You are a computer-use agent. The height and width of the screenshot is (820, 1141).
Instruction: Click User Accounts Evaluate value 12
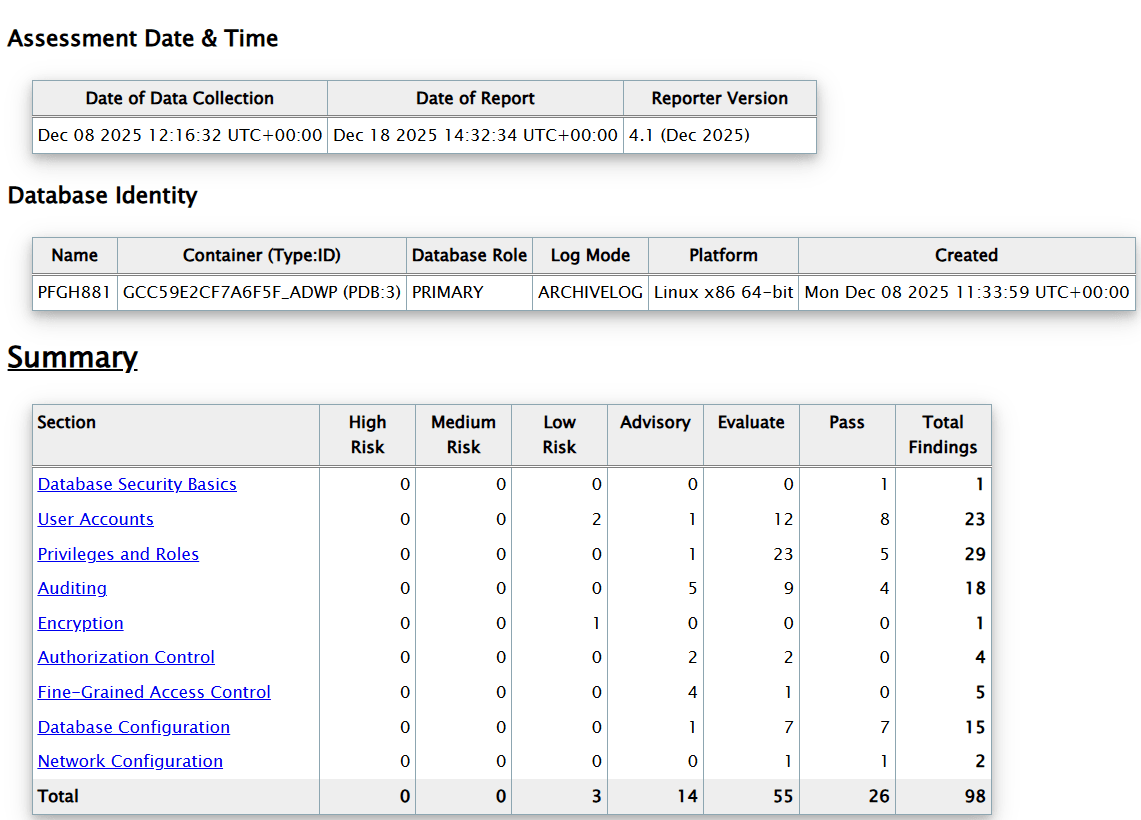(x=783, y=519)
